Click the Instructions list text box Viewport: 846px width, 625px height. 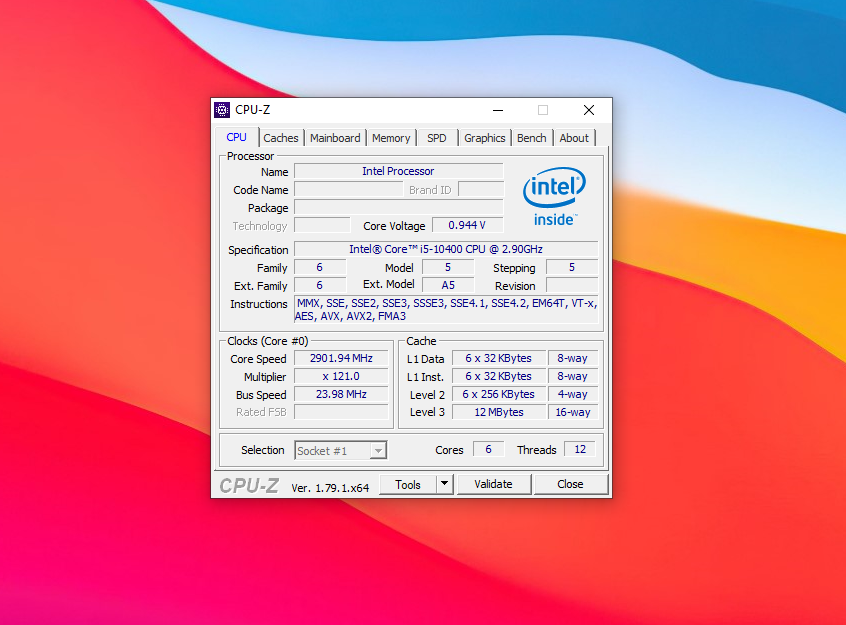[446, 310]
